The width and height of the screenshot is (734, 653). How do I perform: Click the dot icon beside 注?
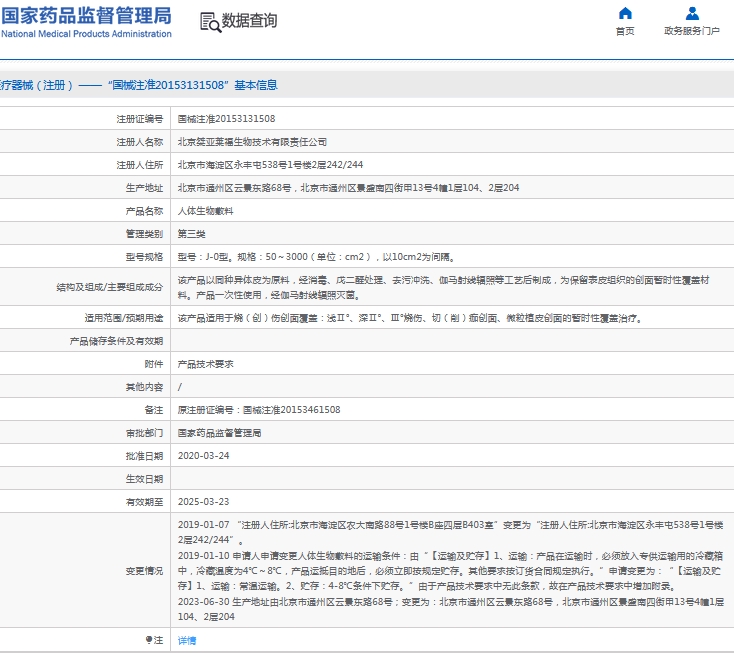[148, 639]
